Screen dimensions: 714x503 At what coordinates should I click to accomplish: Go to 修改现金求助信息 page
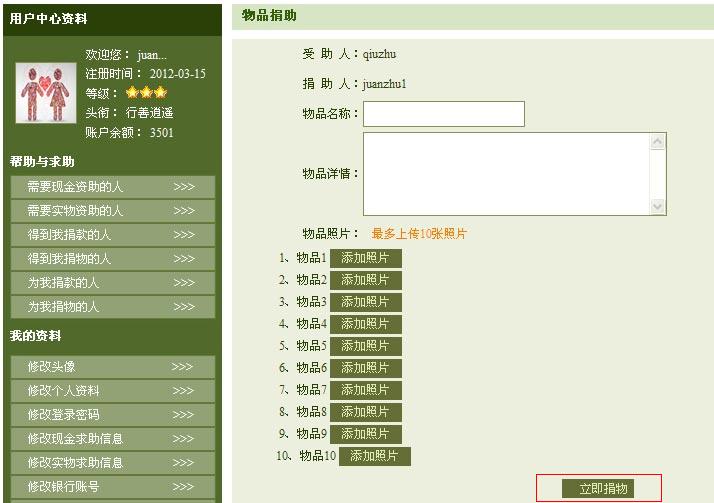coord(112,439)
